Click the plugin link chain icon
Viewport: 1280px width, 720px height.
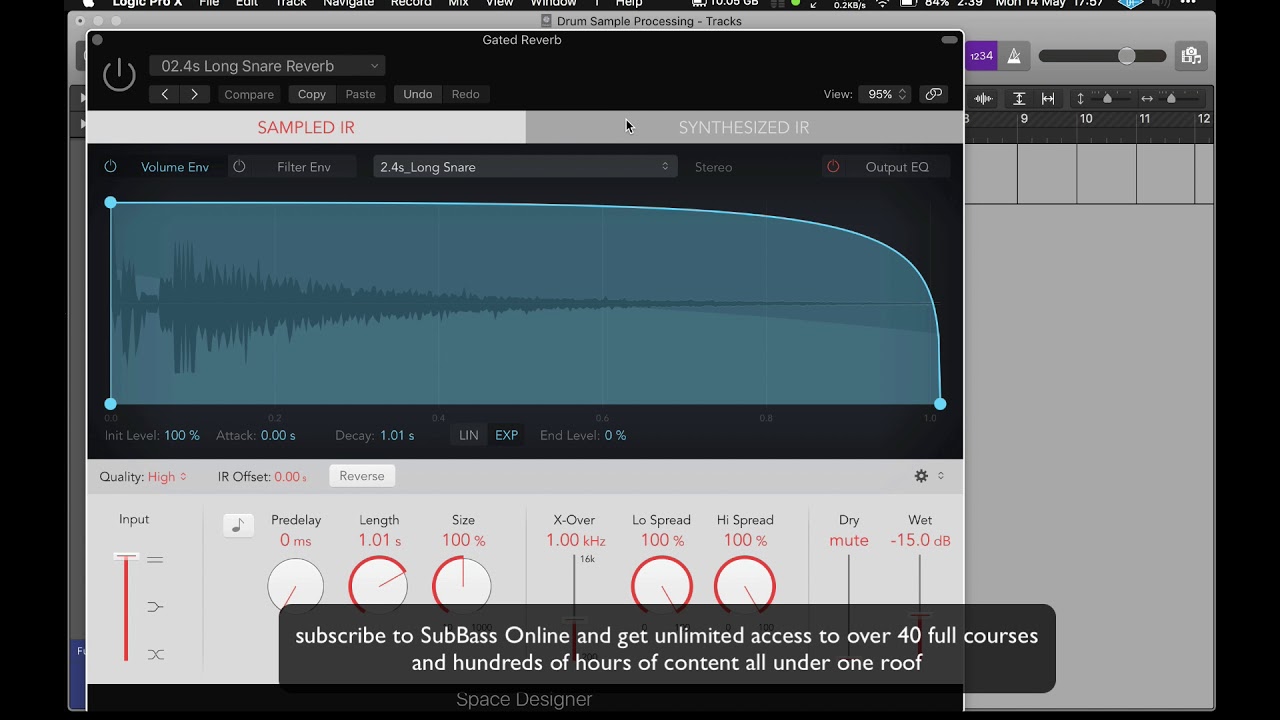pyautogui.click(x=933, y=94)
